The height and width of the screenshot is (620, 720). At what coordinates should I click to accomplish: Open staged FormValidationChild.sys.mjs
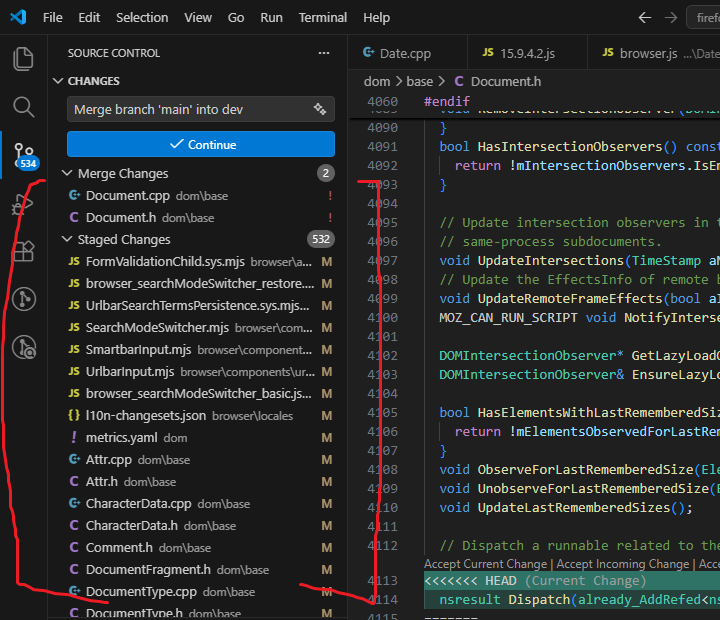(x=200, y=262)
